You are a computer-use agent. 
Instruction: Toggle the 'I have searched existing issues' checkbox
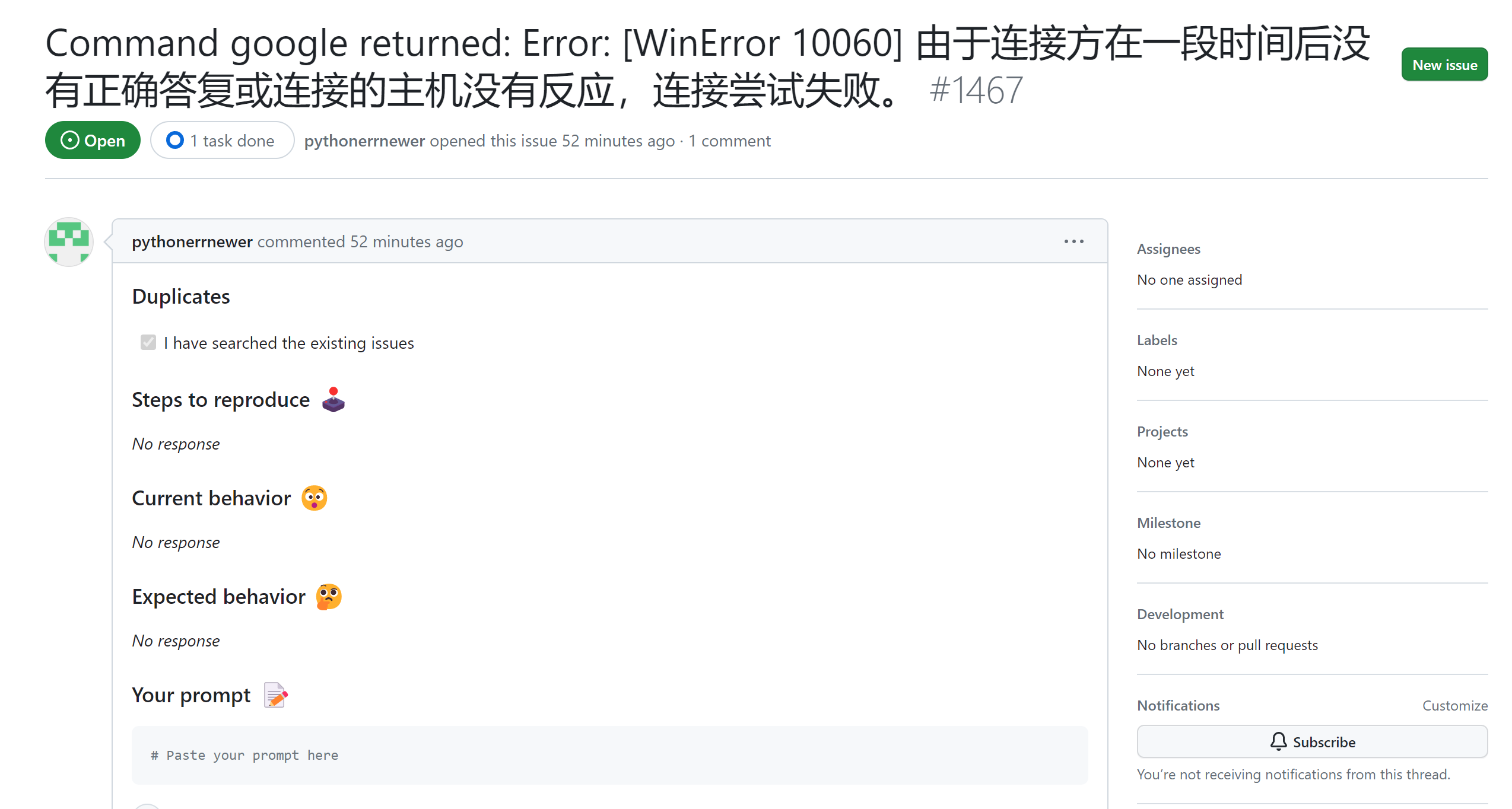pyautogui.click(x=147, y=342)
